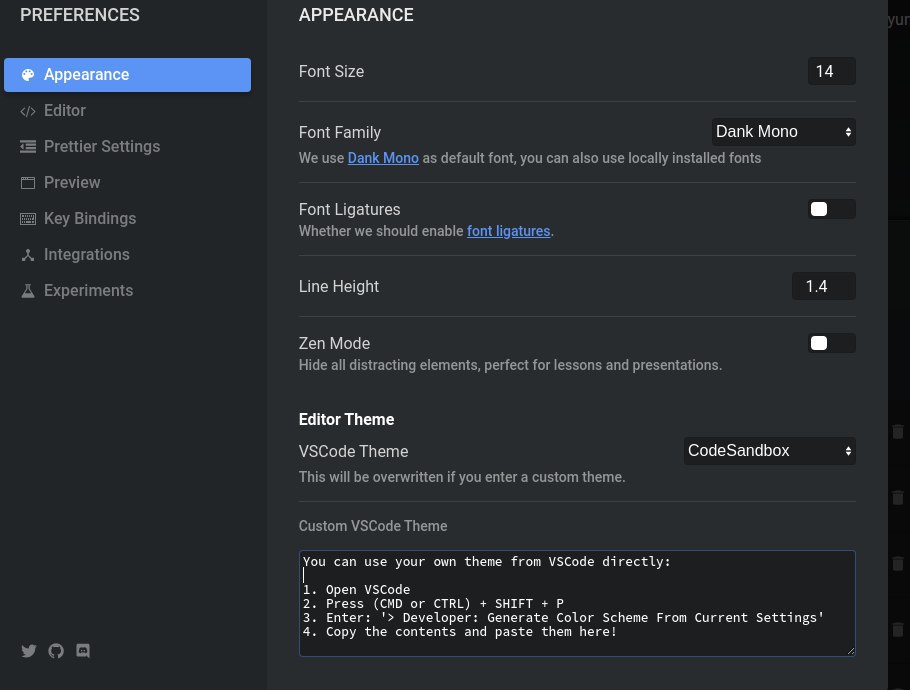Click the Line Height input field
Screen dimensions: 910x690
point(824,286)
